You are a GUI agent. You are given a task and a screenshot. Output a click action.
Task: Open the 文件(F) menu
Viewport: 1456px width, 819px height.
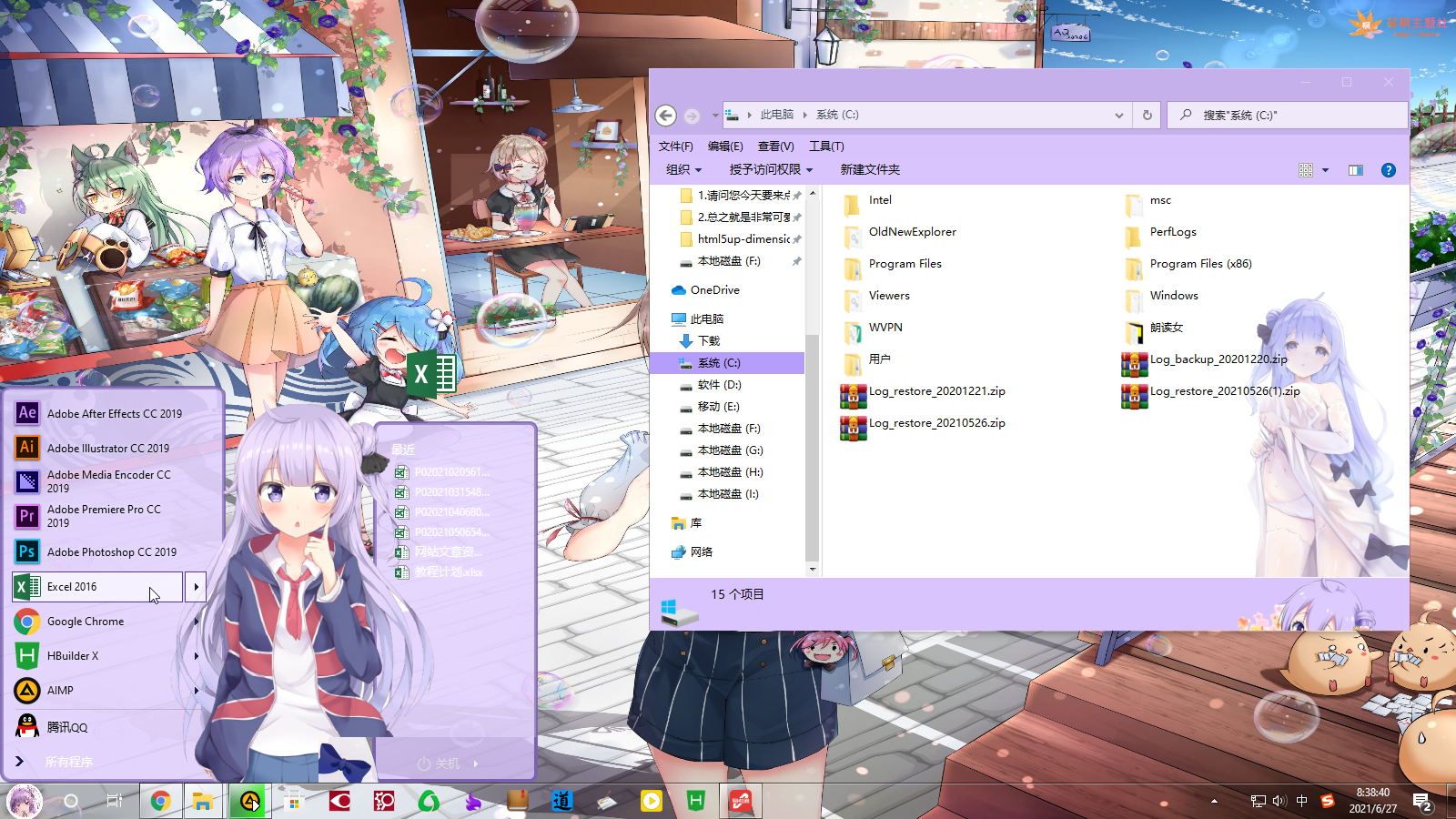(675, 147)
